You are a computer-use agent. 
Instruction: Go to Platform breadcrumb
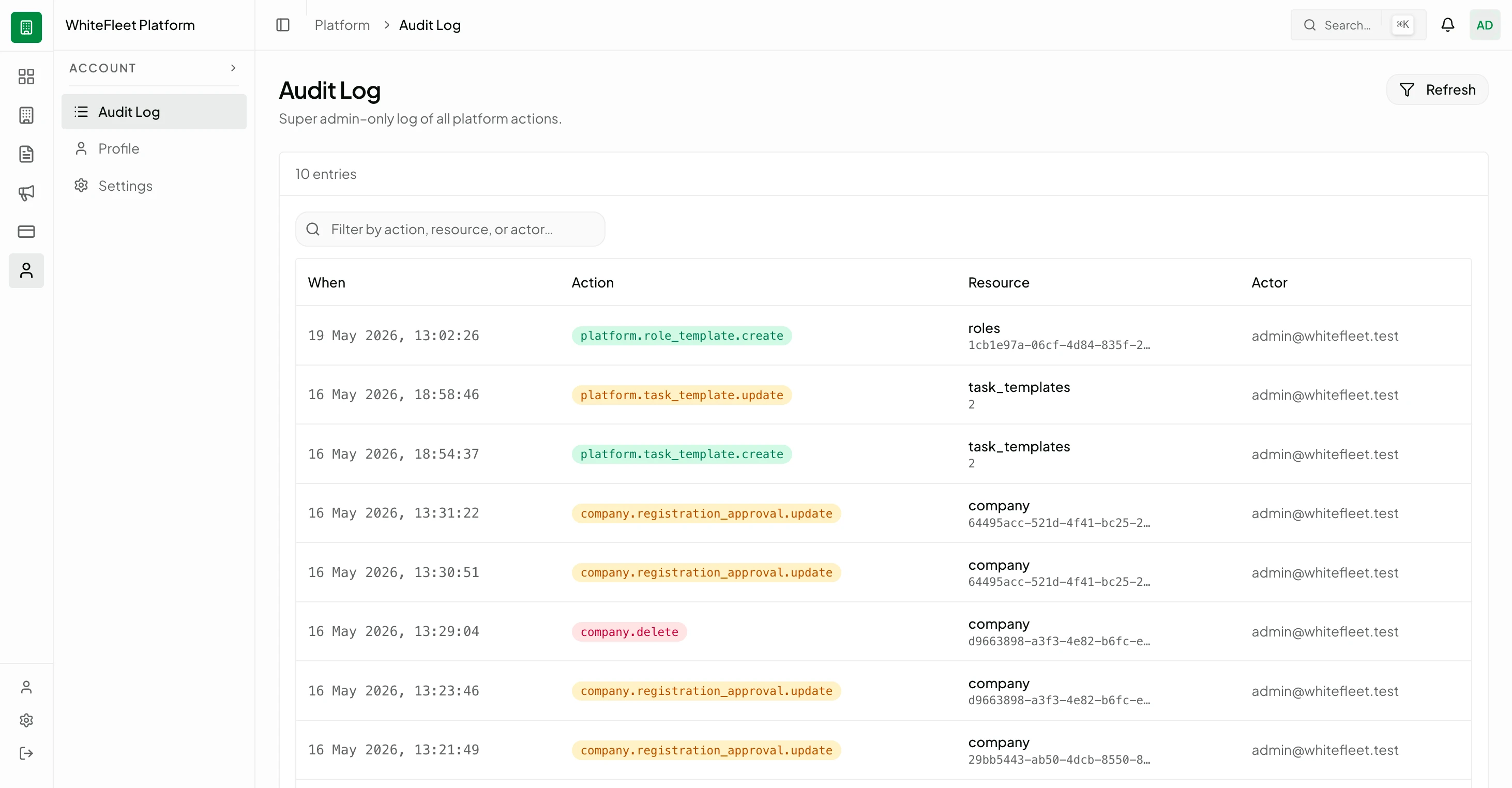342,25
